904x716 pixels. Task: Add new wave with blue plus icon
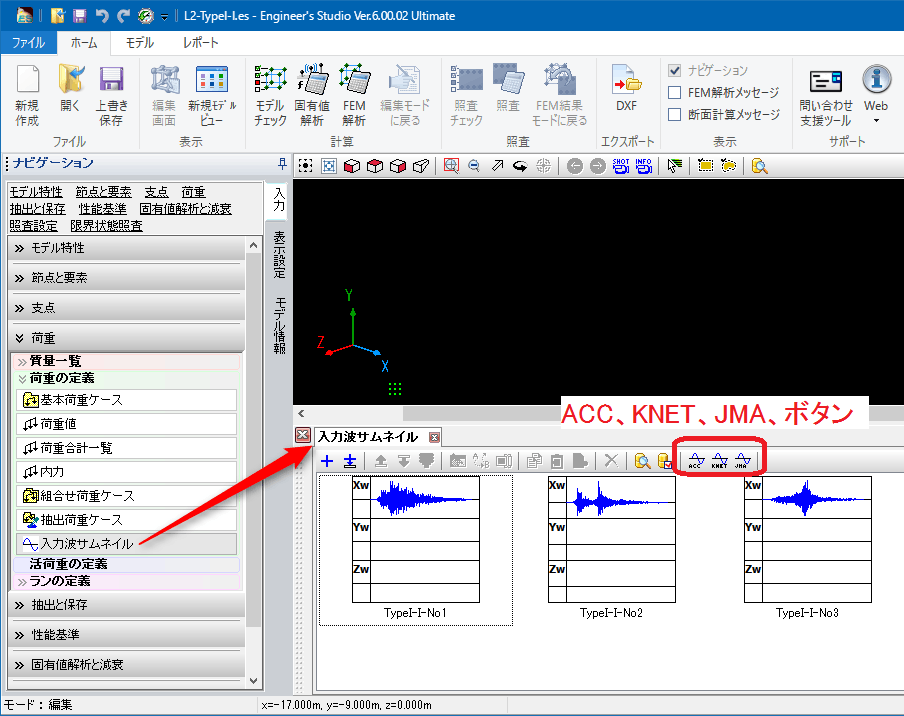(x=327, y=461)
